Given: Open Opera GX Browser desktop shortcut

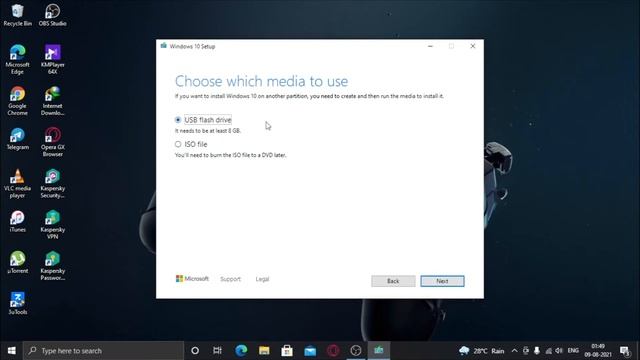Looking at the screenshot, I should [x=53, y=142].
